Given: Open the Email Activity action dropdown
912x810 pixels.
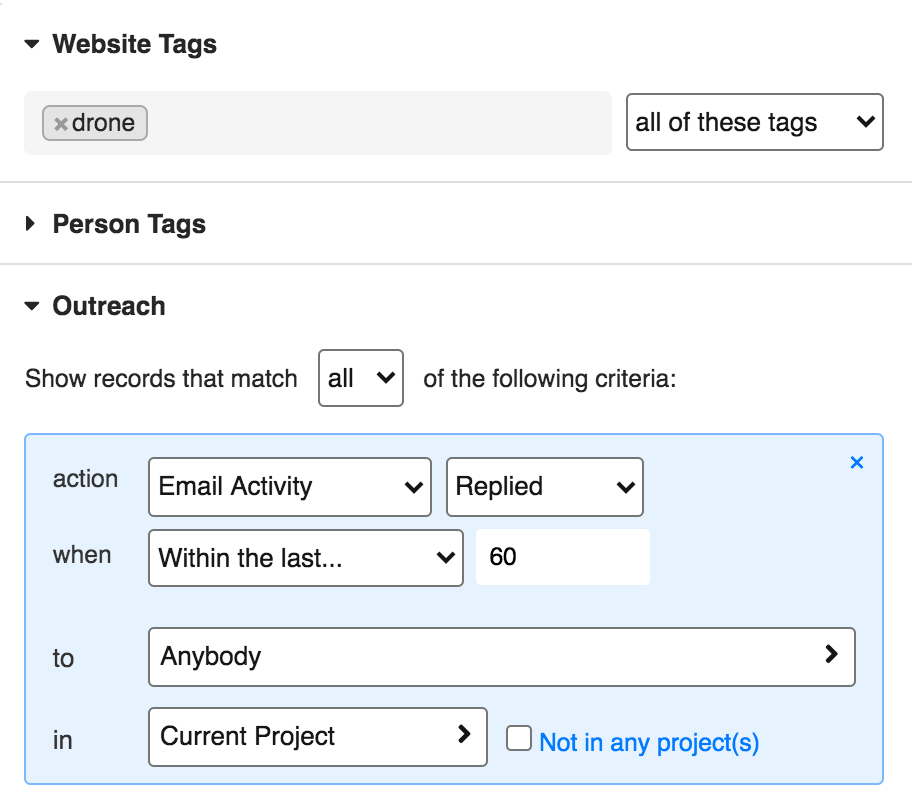Looking at the screenshot, I should 289,487.
